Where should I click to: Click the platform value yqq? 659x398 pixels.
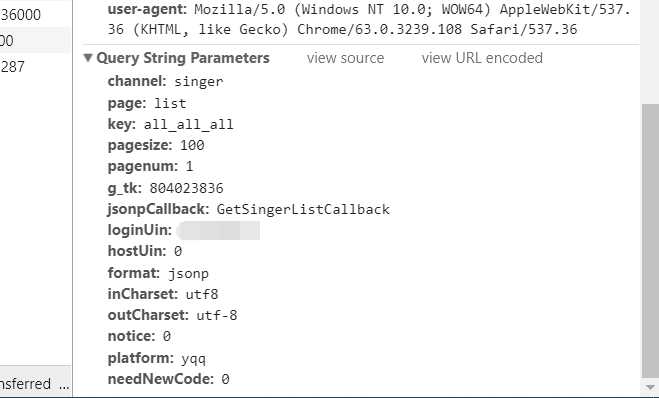[x=193, y=358]
